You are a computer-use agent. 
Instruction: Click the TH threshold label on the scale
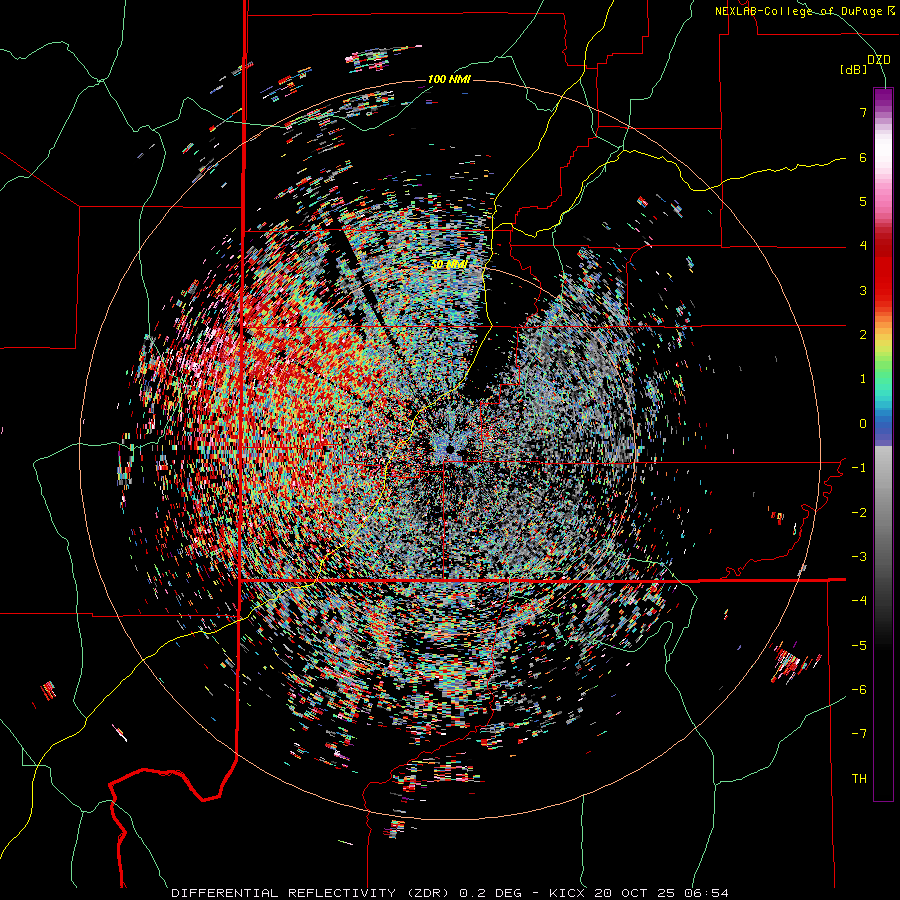click(x=859, y=779)
